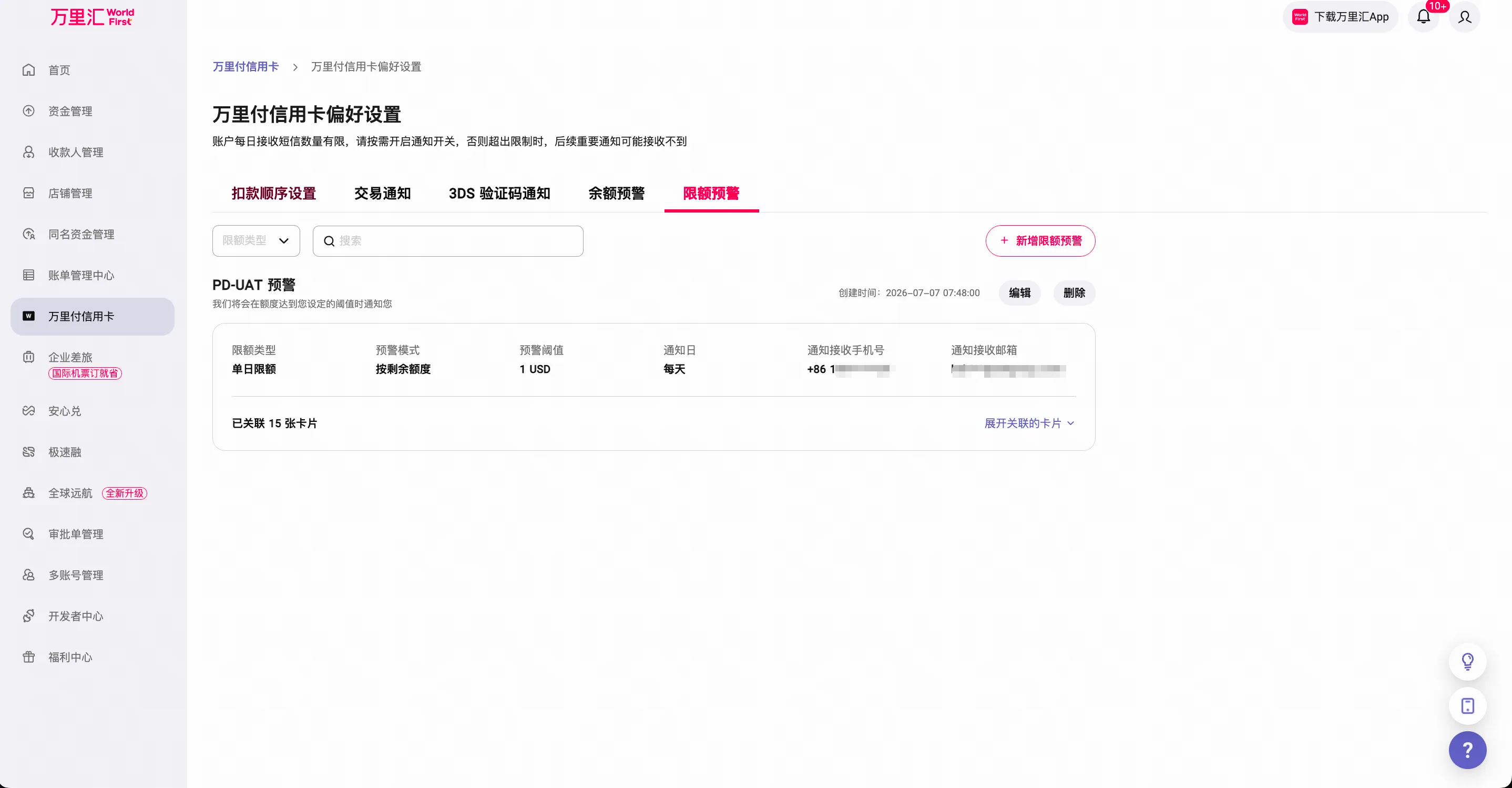Click the 首页 home icon in sidebar
This screenshot has height=788, width=1512.
click(29, 70)
